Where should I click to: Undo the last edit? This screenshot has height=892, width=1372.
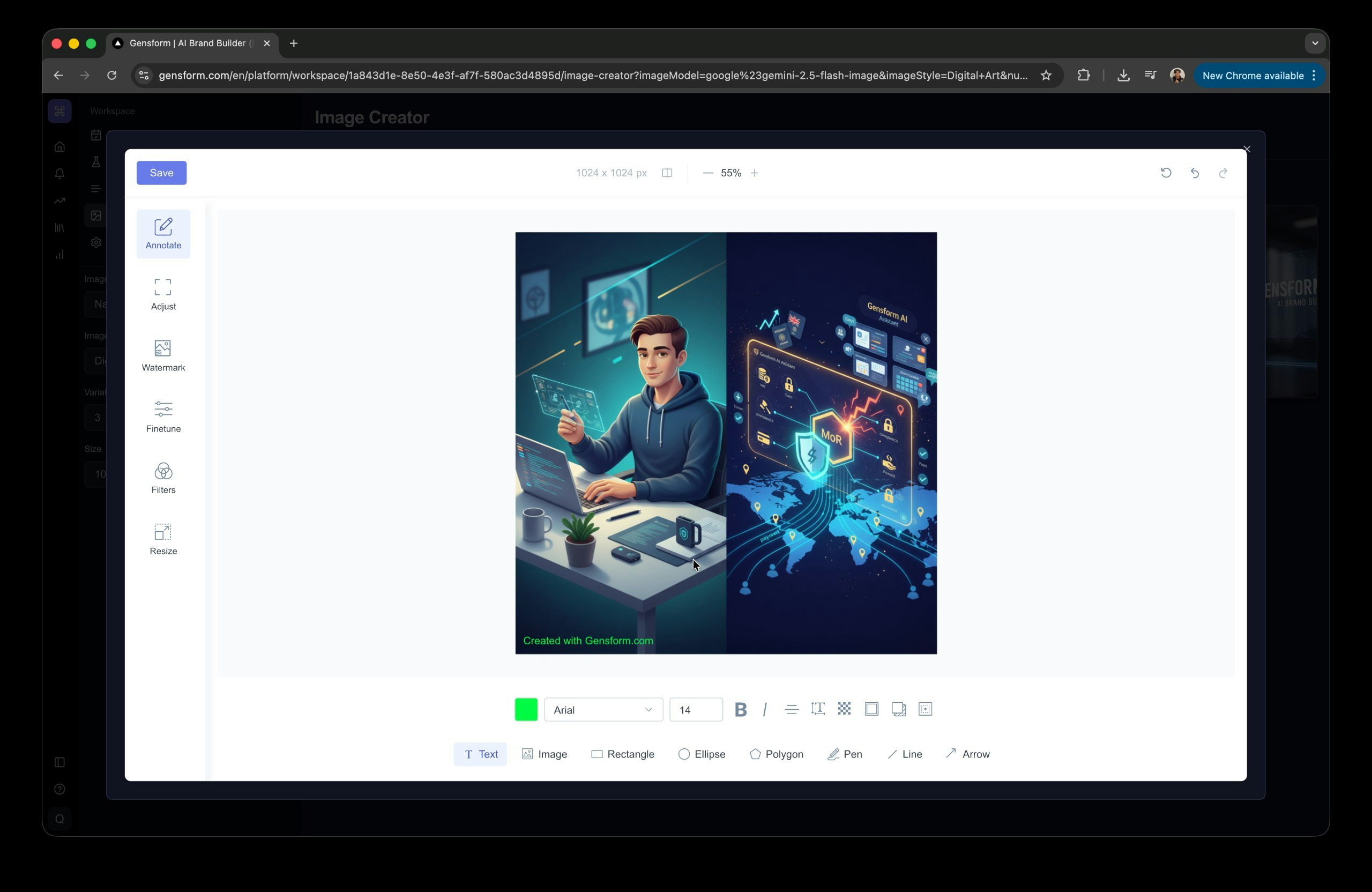(1195, 173)
